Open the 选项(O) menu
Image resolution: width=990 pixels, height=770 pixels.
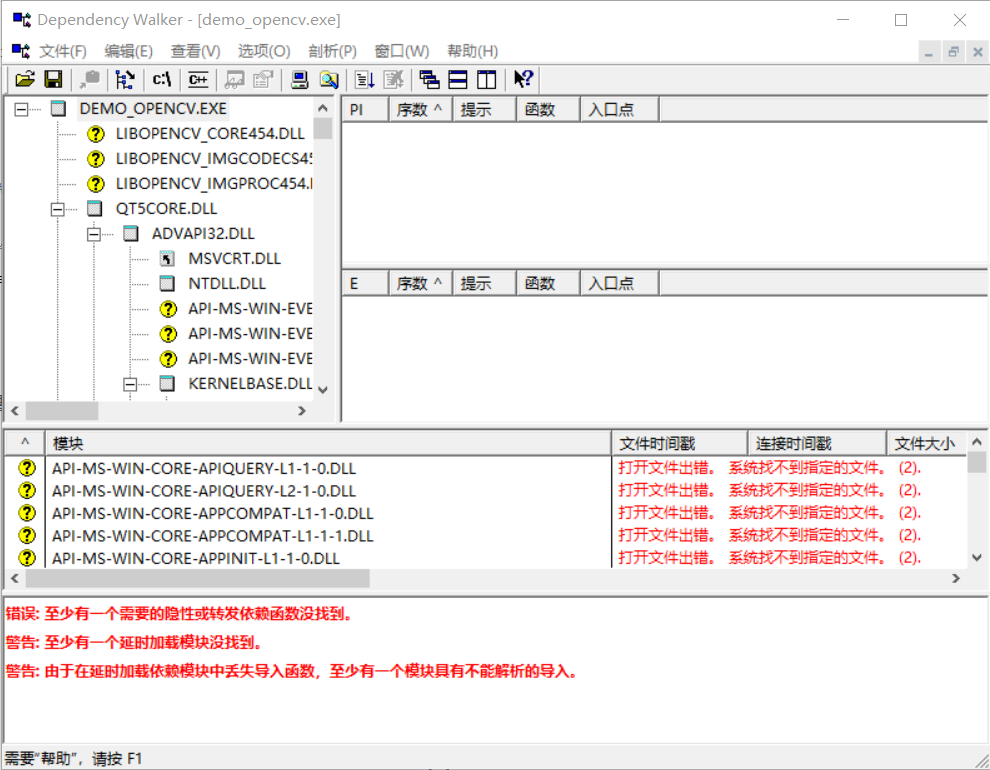263,51
